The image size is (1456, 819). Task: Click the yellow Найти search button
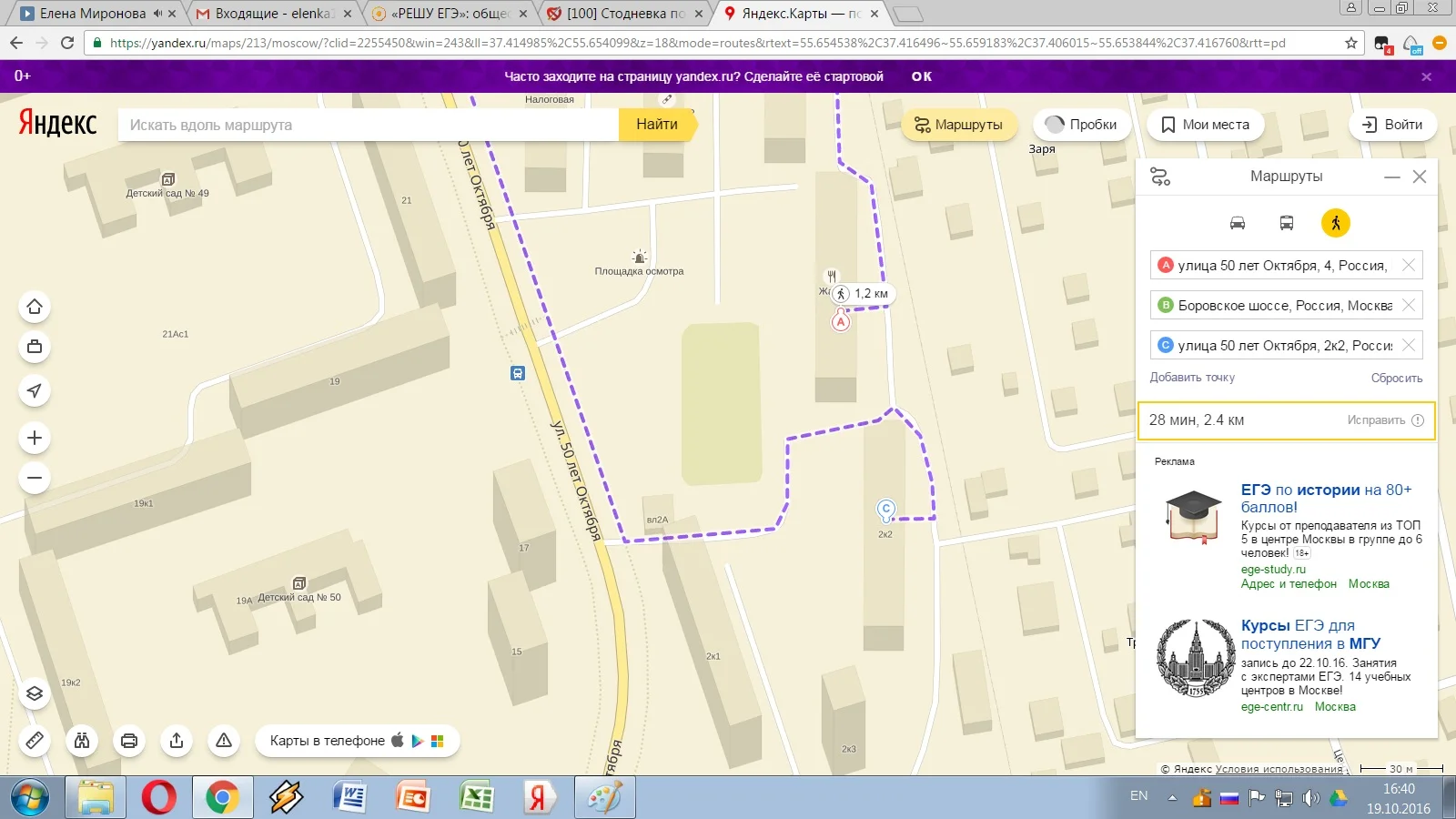click(x=657, y=125)
